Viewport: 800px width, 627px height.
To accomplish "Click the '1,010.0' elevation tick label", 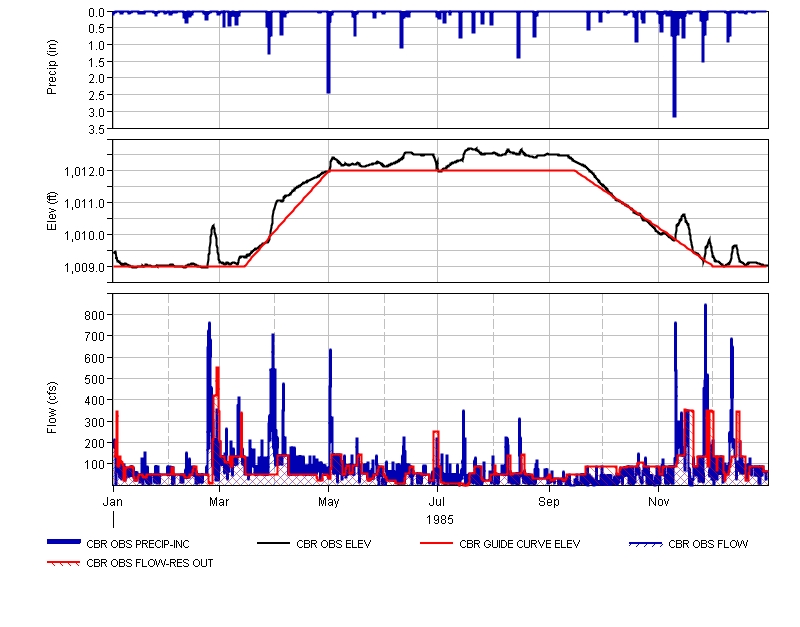I will [85, 236].
